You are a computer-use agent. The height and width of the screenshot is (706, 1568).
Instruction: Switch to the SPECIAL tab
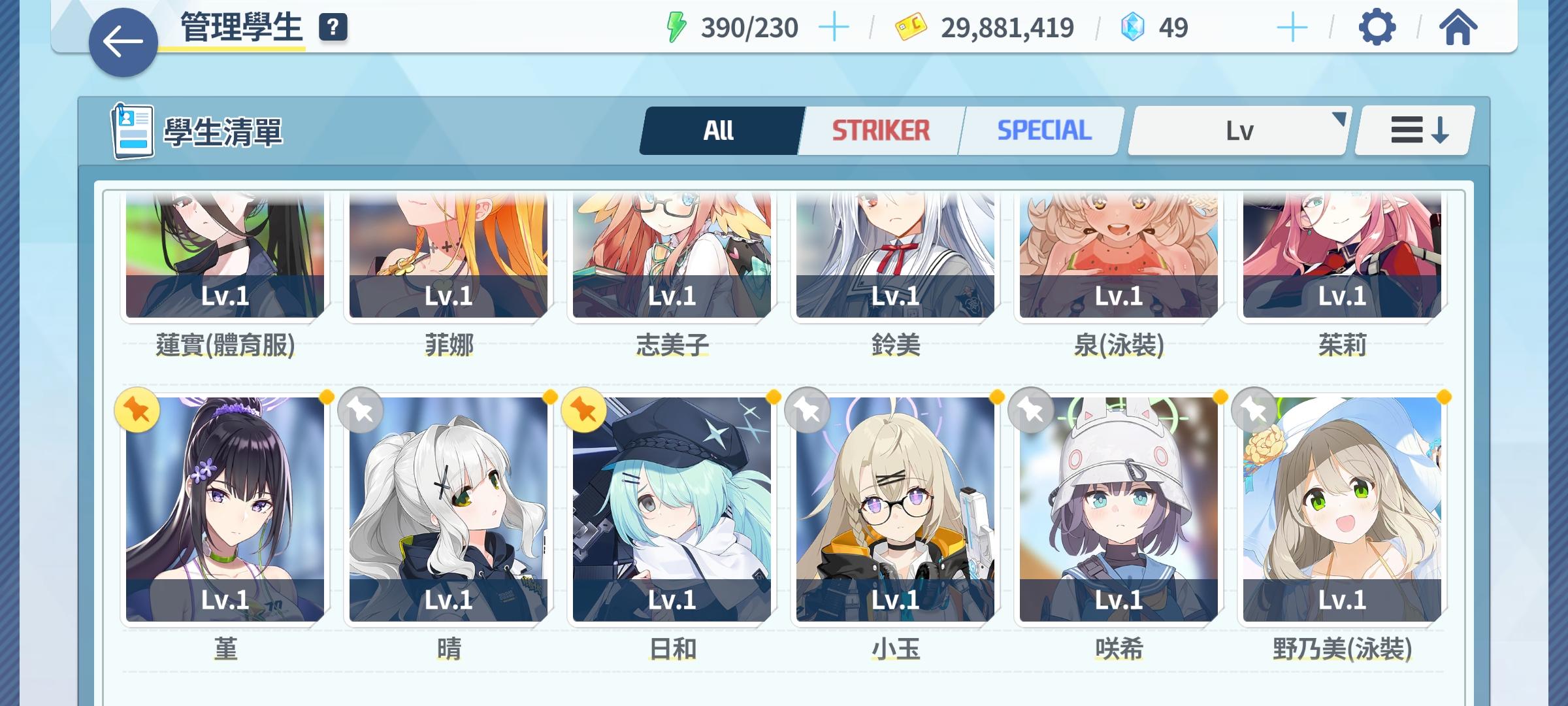1043,131
